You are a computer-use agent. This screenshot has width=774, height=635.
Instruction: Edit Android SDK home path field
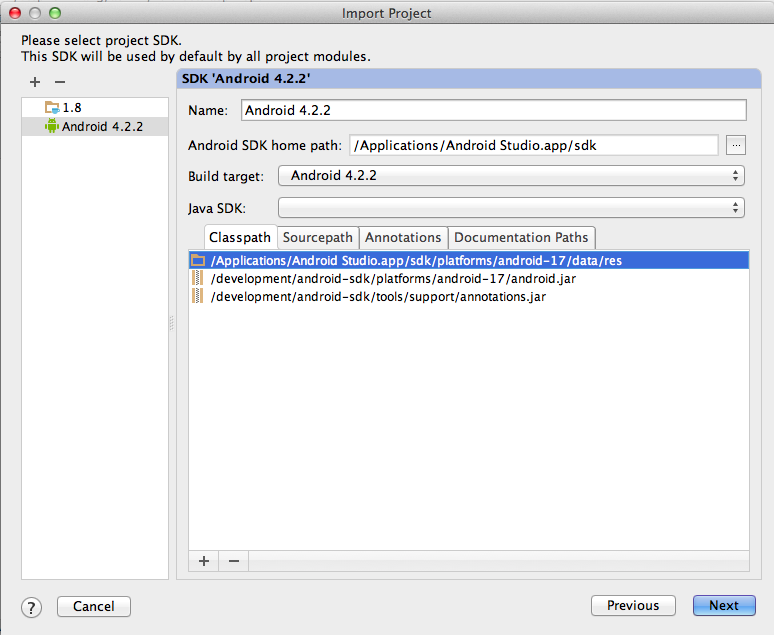[x=534, y=145]
